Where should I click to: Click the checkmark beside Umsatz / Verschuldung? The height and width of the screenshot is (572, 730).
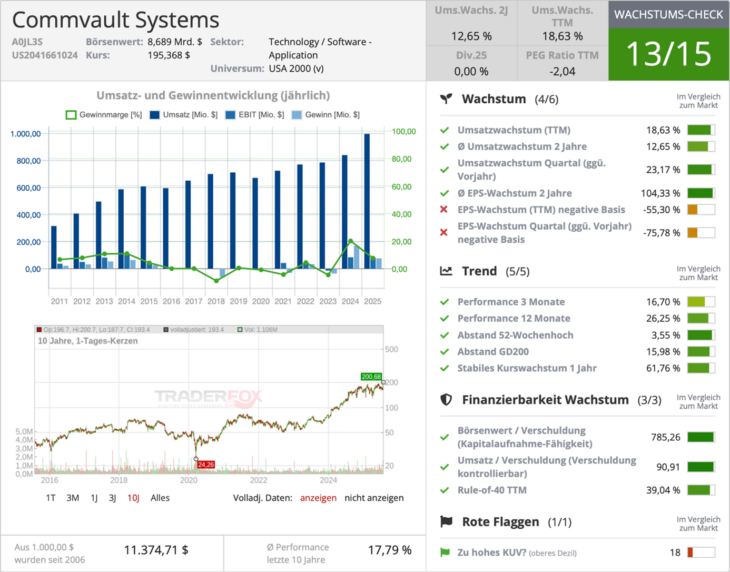(445, 467)
